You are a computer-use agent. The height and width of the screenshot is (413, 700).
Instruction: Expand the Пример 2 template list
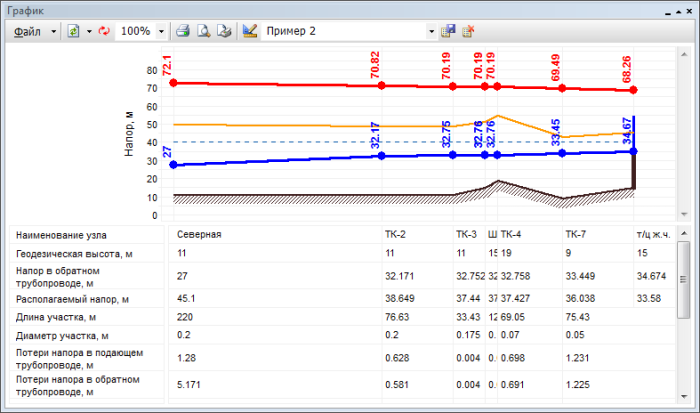(432, 31)
